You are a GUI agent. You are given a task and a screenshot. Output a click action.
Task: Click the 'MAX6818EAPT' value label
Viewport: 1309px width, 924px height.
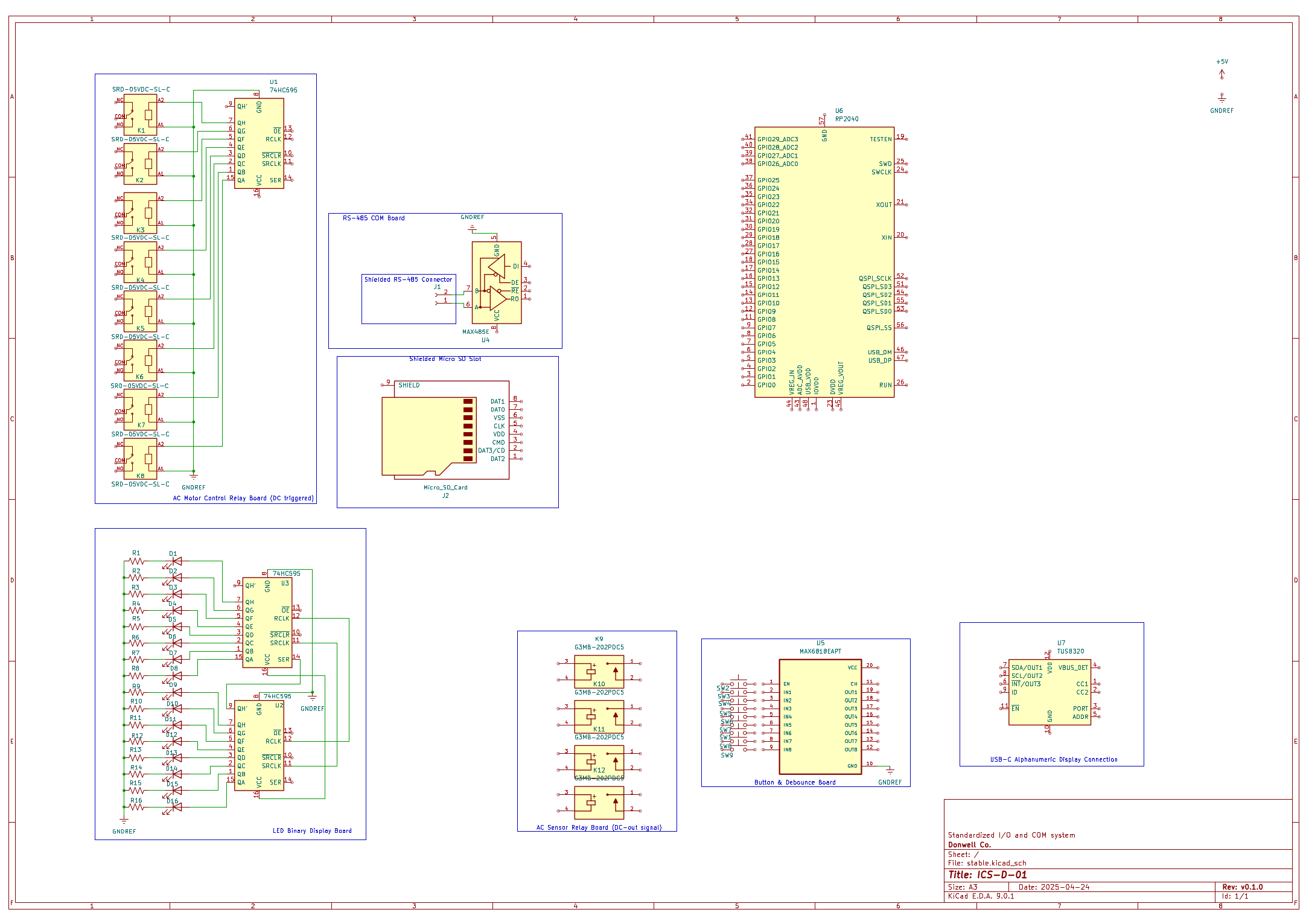[x=820, y=652]
